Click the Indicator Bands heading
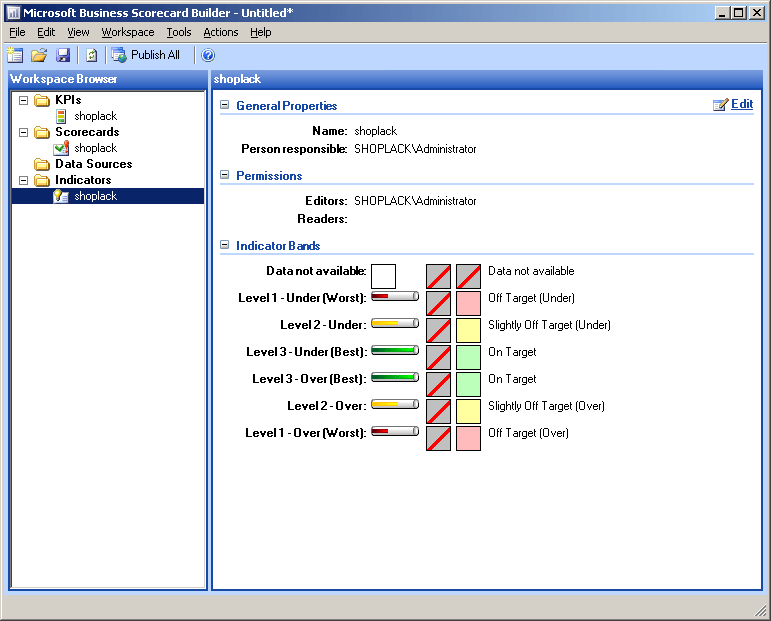 point(278,245)
